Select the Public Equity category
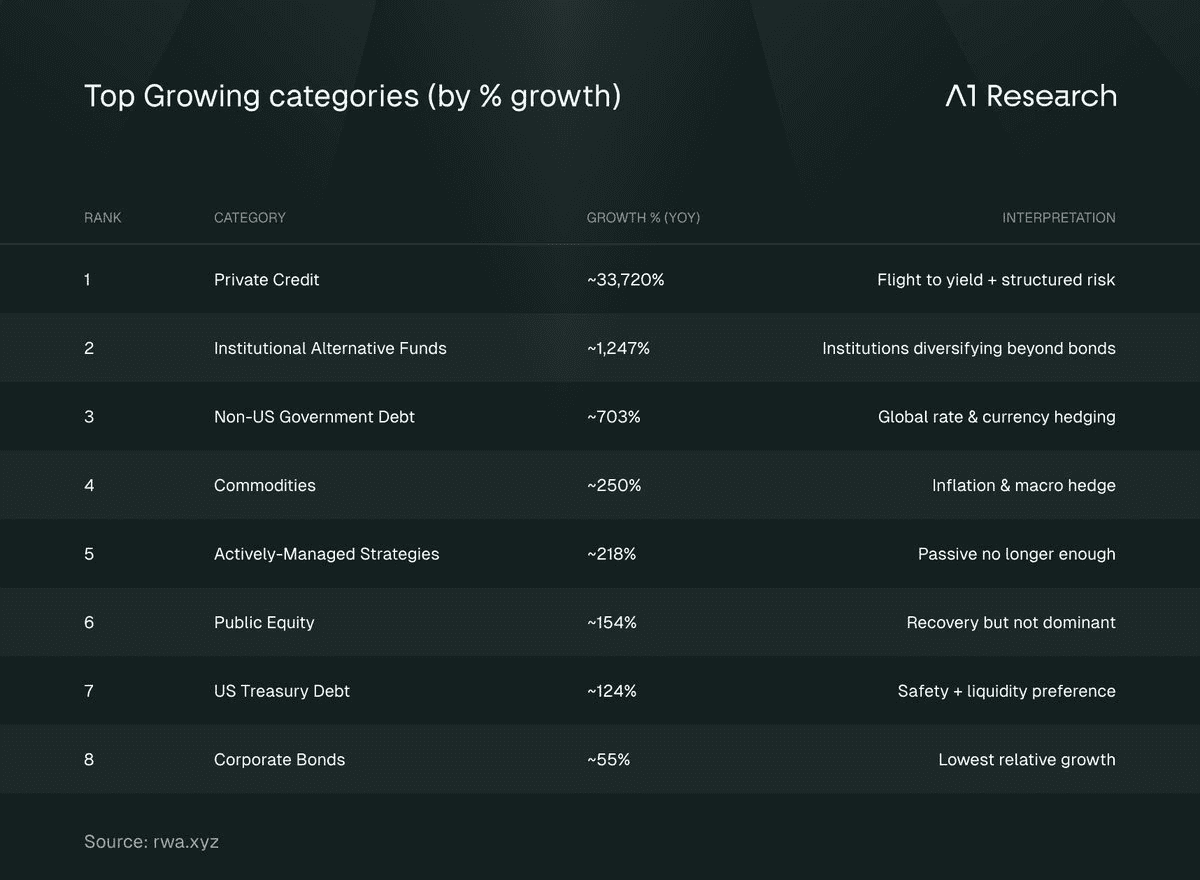1200x880 pixels. click(x=264, y=622)
